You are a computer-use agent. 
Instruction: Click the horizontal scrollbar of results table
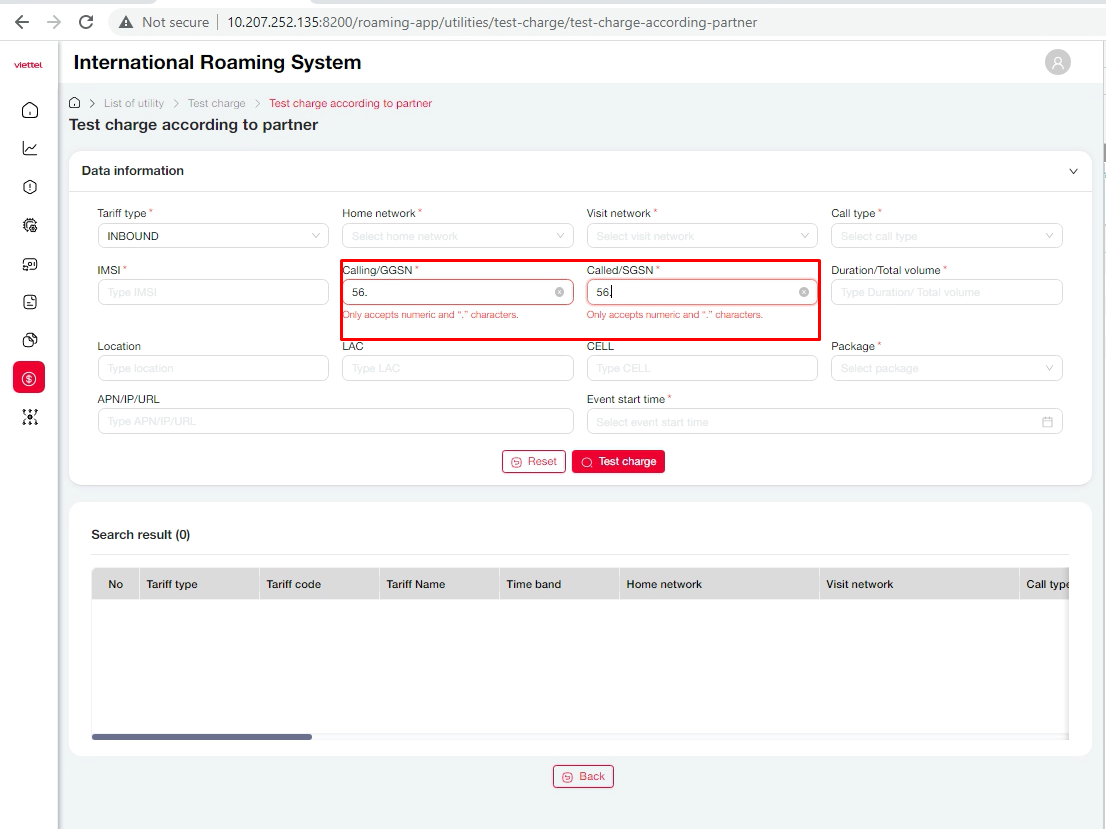click(202, 737)
